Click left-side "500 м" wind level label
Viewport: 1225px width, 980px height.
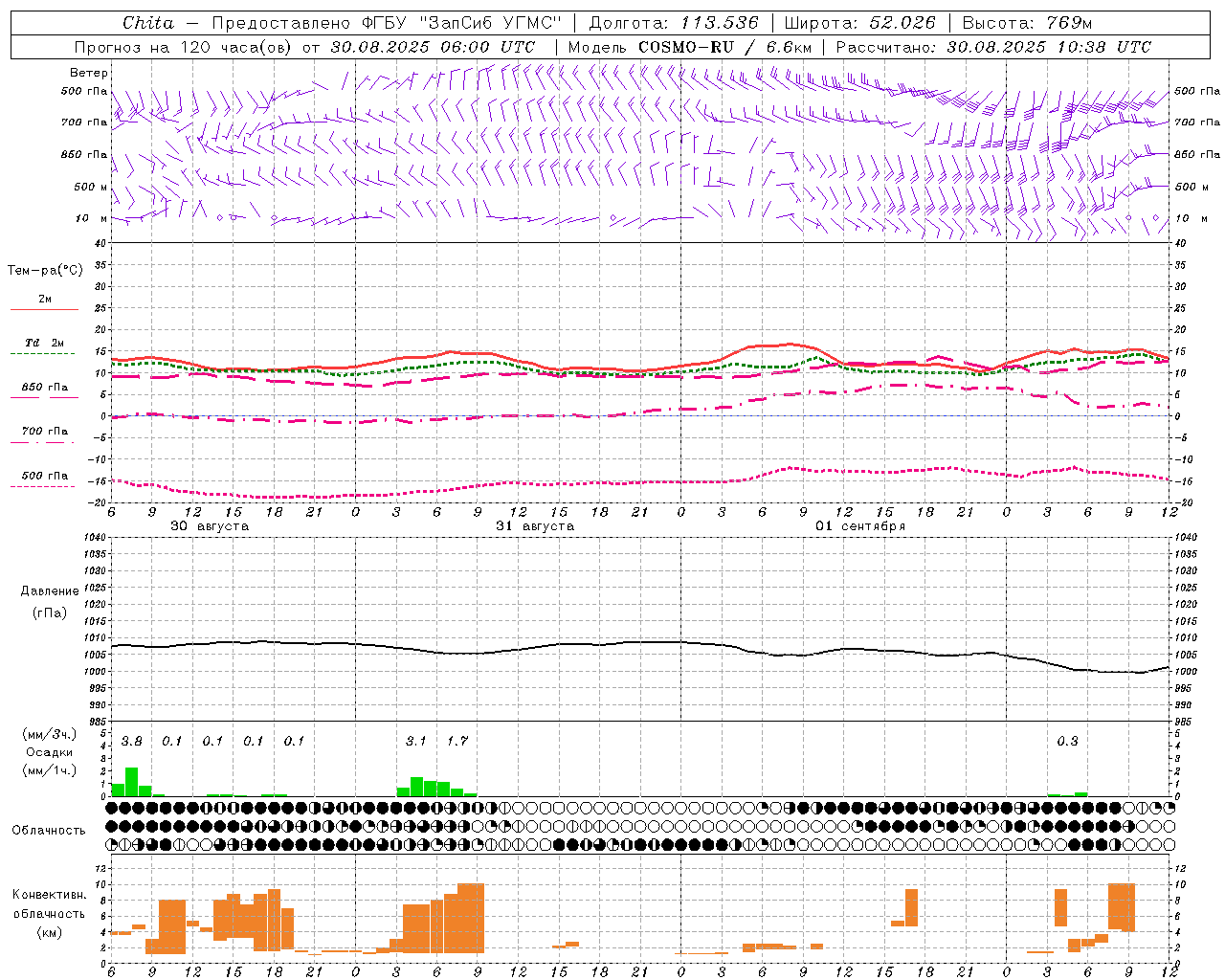91,187
